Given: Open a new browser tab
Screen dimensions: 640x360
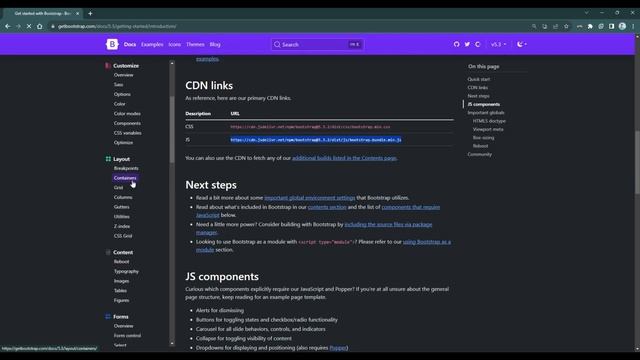Looking at the screenshot, I should pos(90,13).
